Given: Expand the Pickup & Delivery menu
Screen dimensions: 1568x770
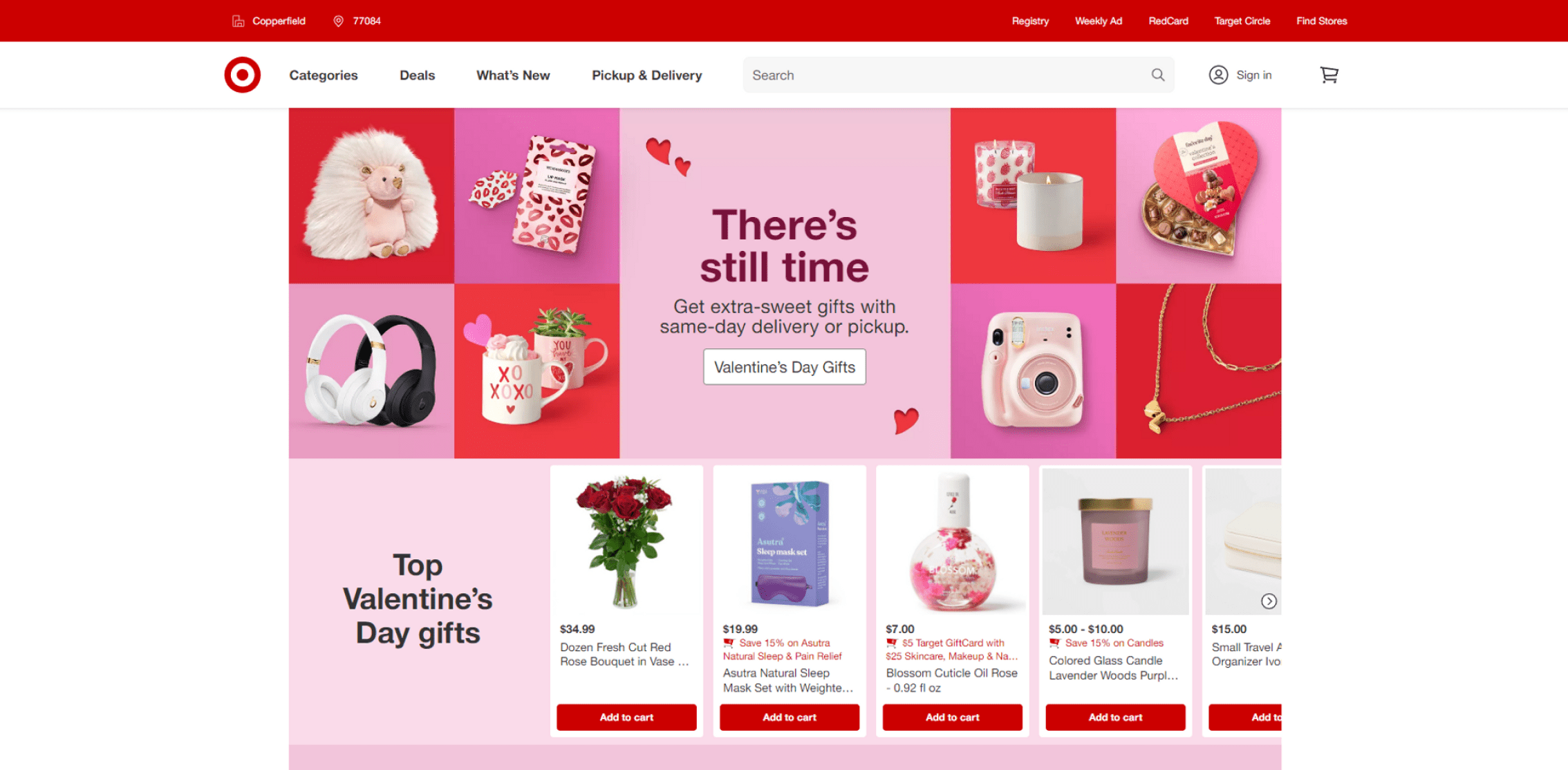Looking at the screenshot, I should (646, 75).
